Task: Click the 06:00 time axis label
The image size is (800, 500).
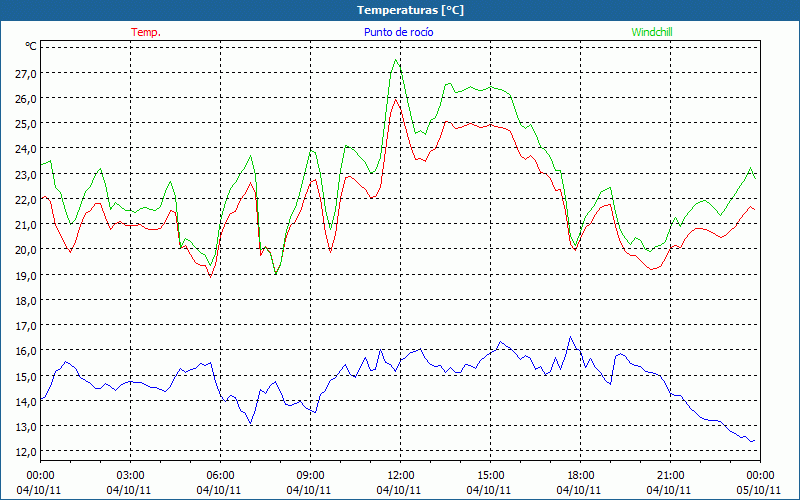Action: coord(220,476)
